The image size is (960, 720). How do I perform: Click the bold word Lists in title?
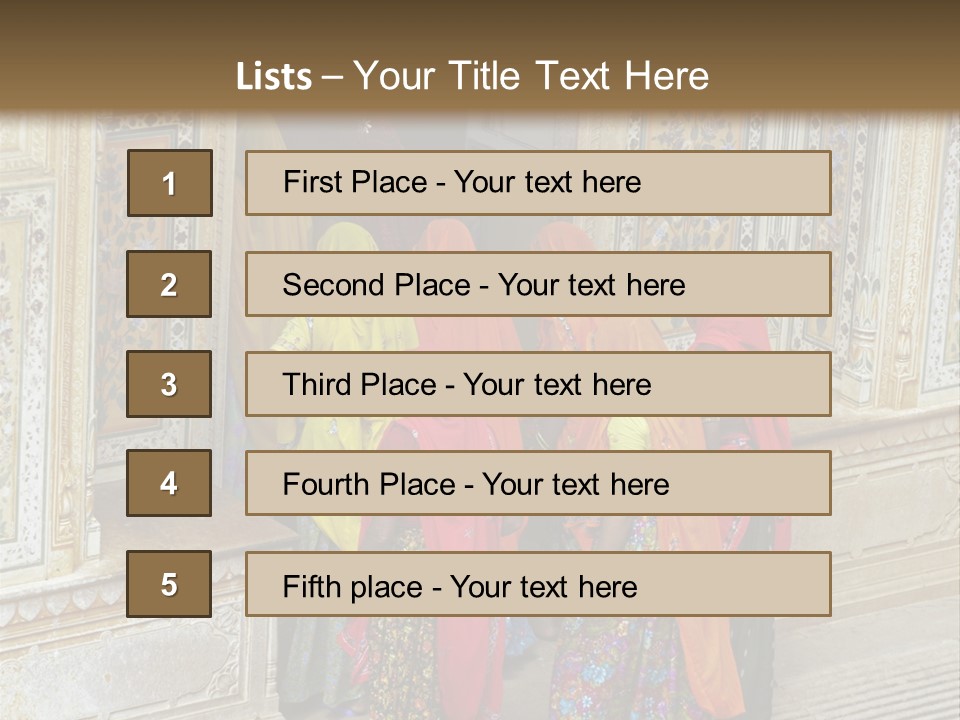(x=273, y=77)
